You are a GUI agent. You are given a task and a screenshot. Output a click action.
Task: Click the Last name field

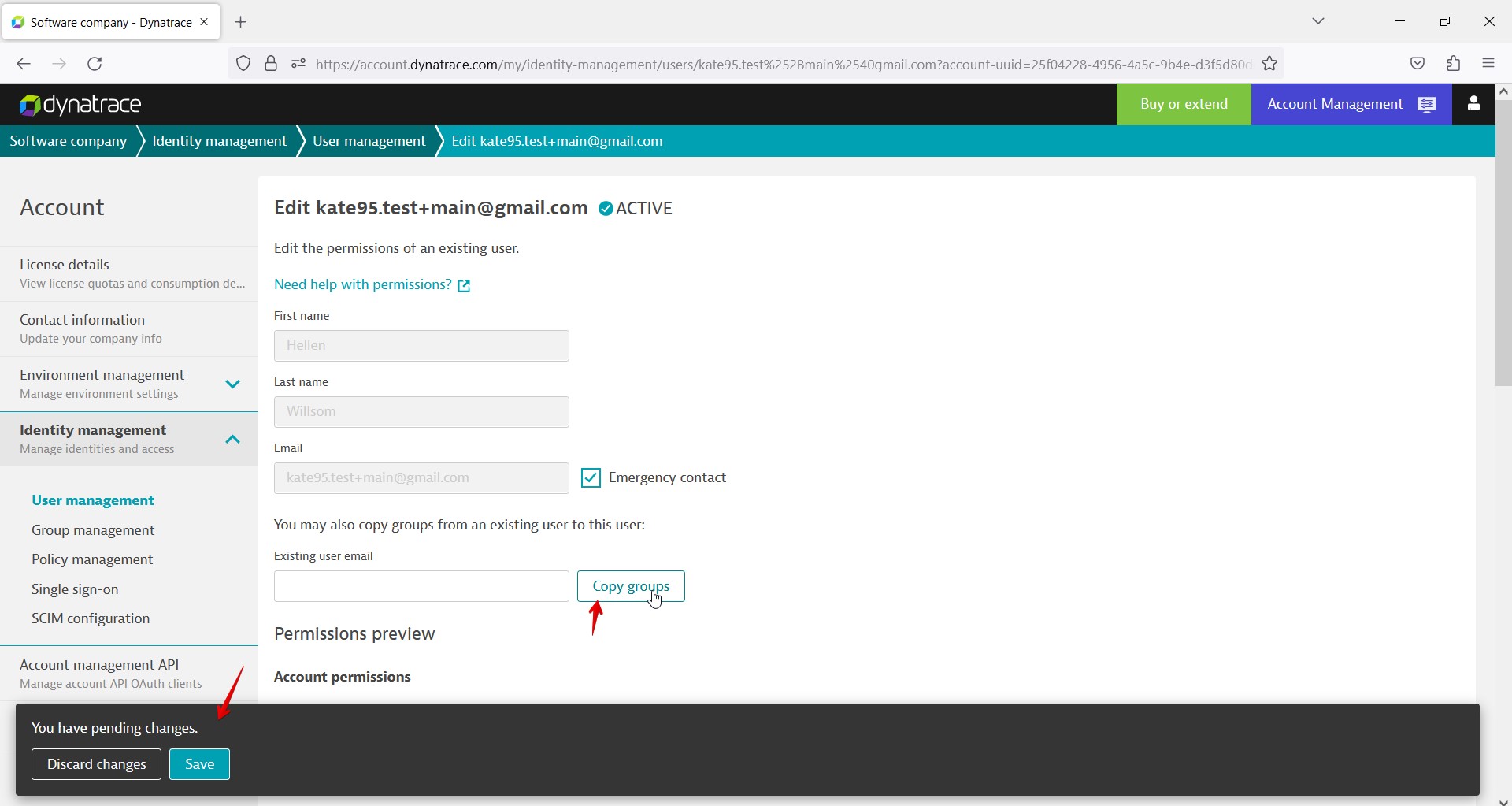click(x=421, y=412)
